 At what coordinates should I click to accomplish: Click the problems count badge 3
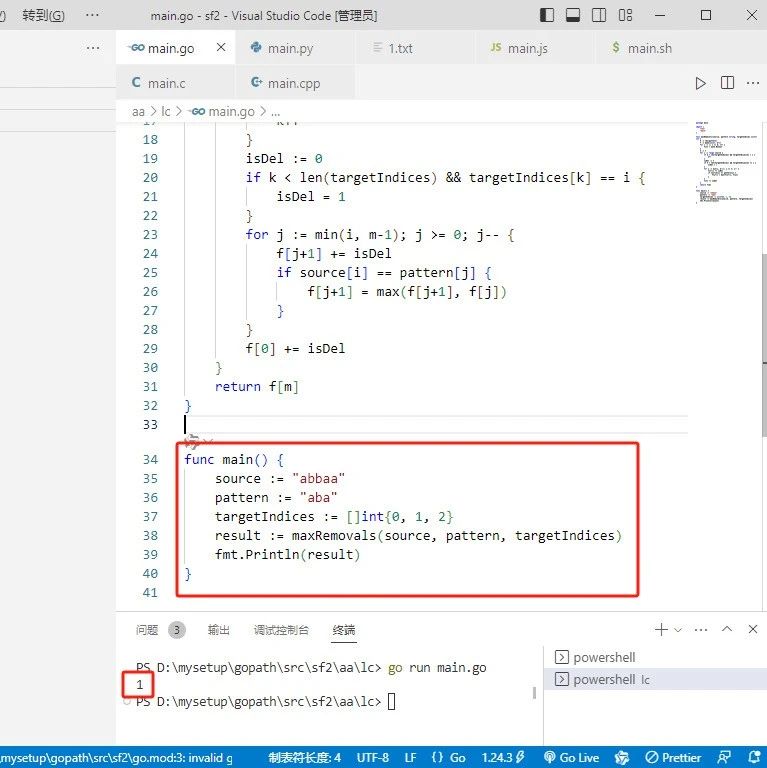[177, 630]
